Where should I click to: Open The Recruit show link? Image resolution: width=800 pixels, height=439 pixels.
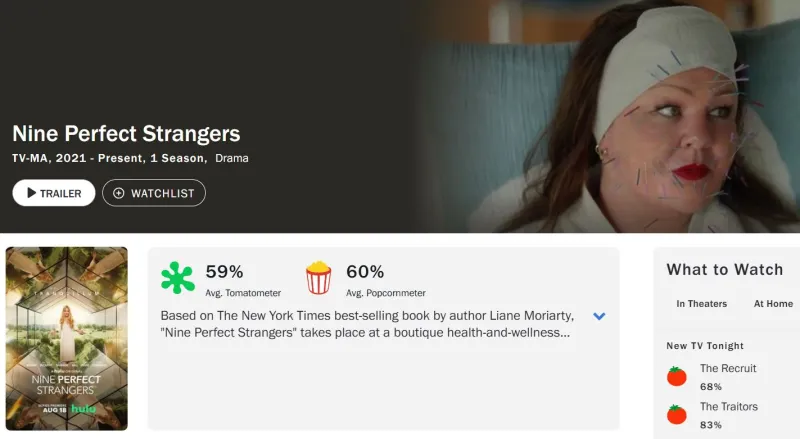pyautogui.click(x=728, y=368)
